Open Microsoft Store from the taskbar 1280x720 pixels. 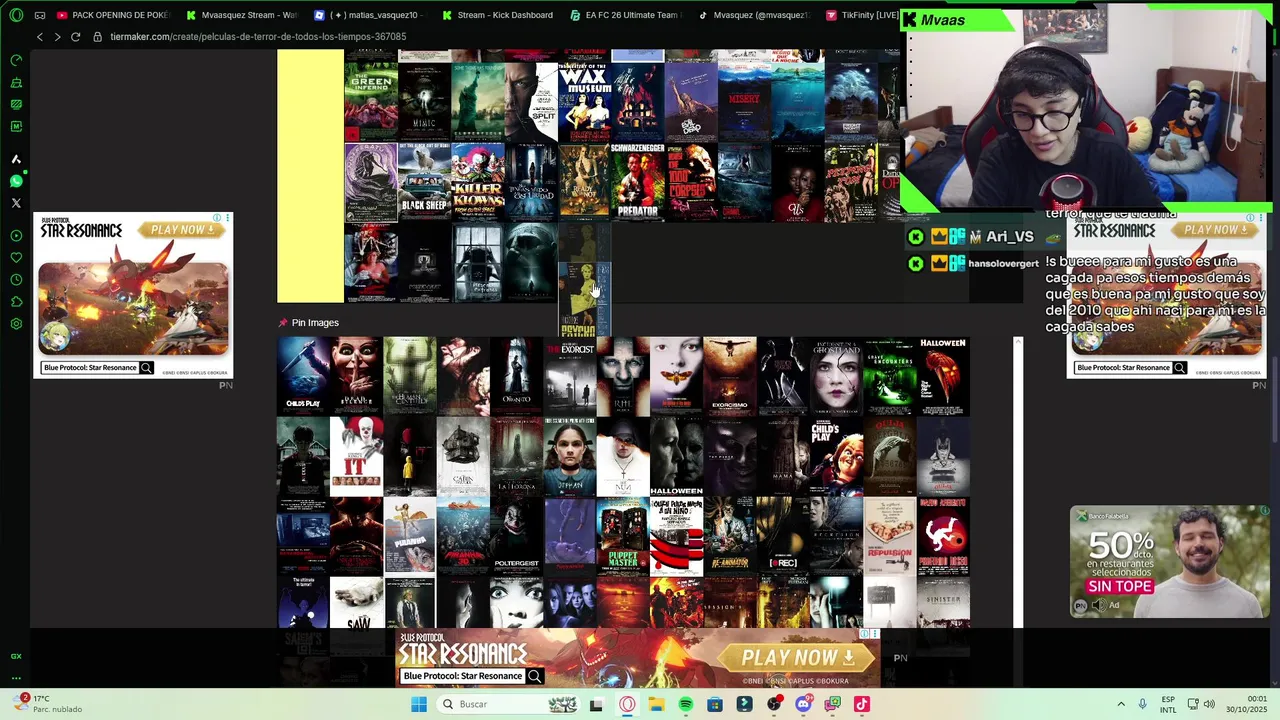[x=715, y=704]
